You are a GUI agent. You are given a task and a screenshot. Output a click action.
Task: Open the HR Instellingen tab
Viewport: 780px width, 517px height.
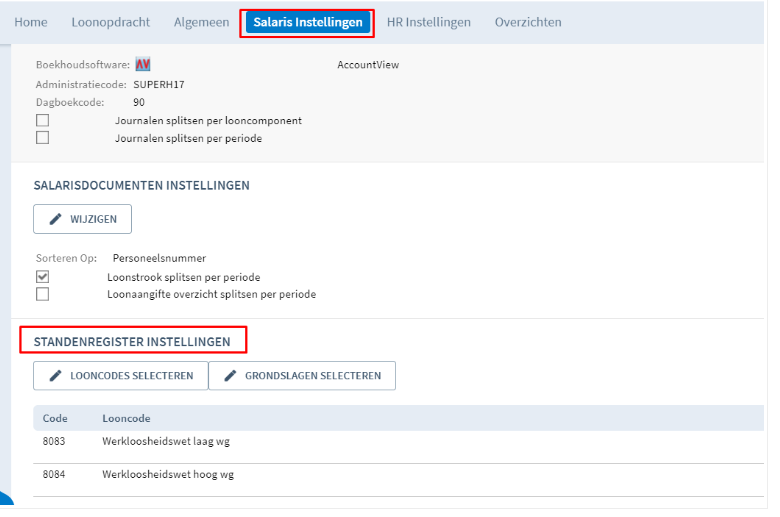(428, 22)
